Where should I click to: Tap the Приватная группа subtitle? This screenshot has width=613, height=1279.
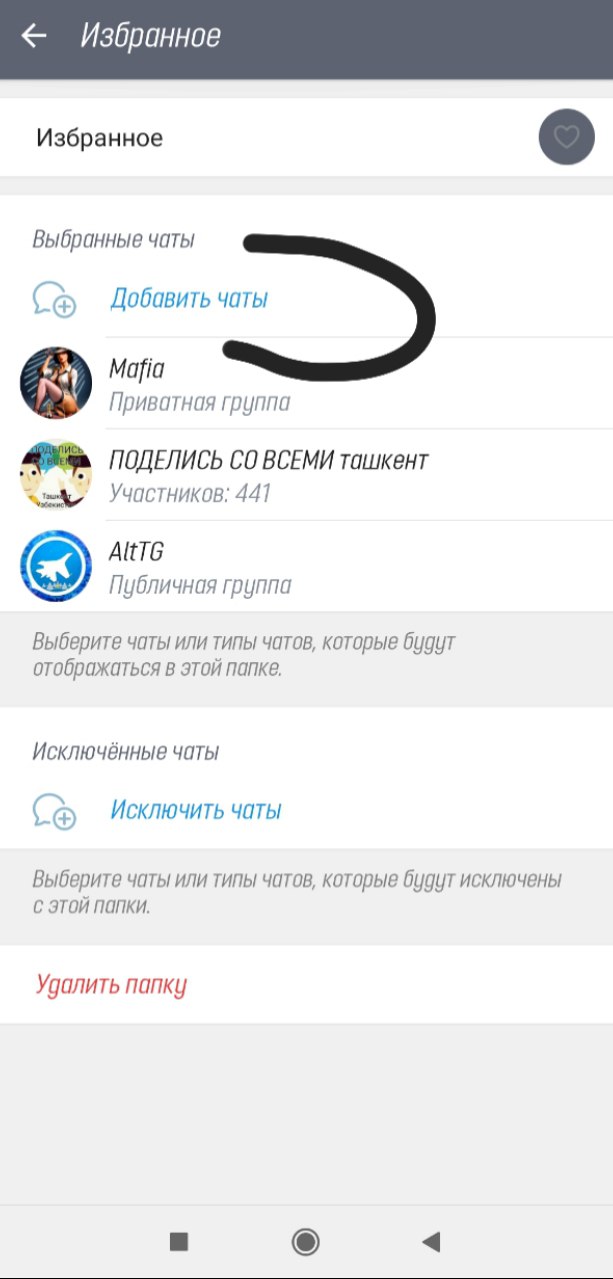(x=199, y=403)
